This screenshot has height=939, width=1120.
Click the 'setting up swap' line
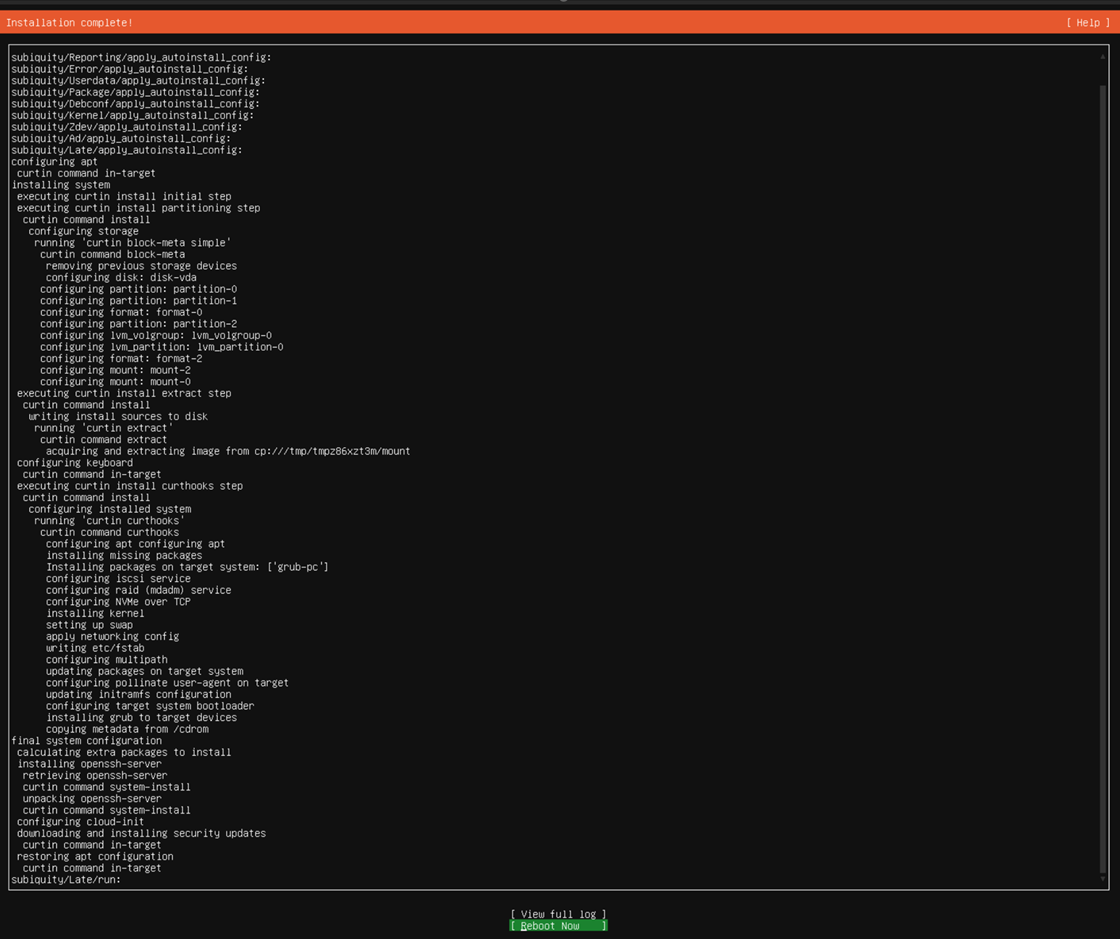89,625
